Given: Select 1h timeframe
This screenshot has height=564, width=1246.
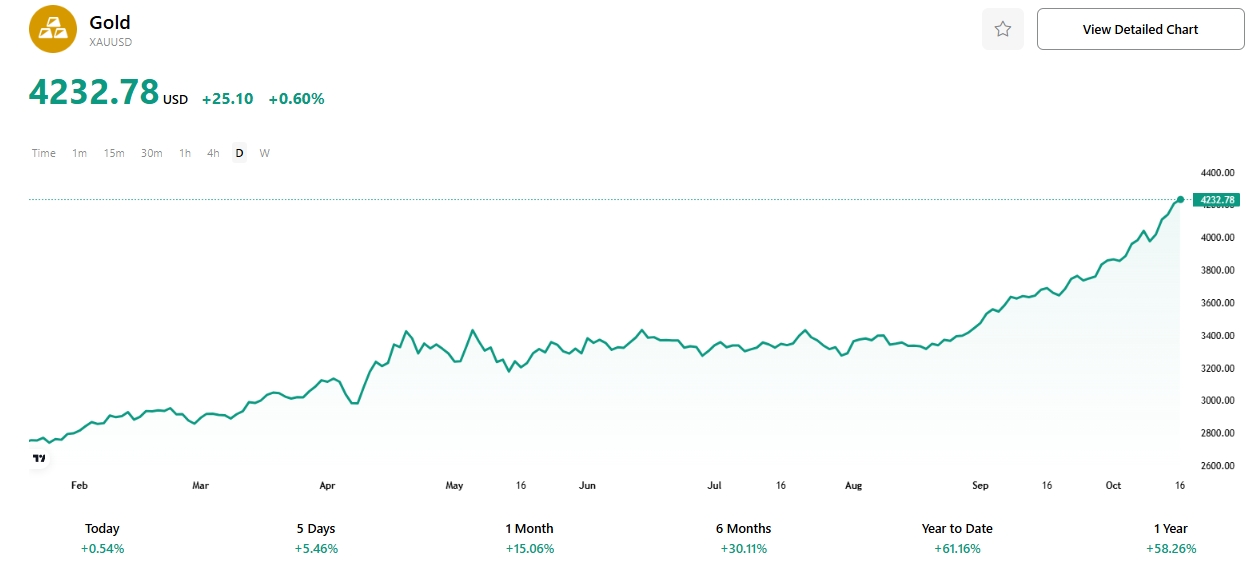Looking at the screenshot, I should (185, 153).
